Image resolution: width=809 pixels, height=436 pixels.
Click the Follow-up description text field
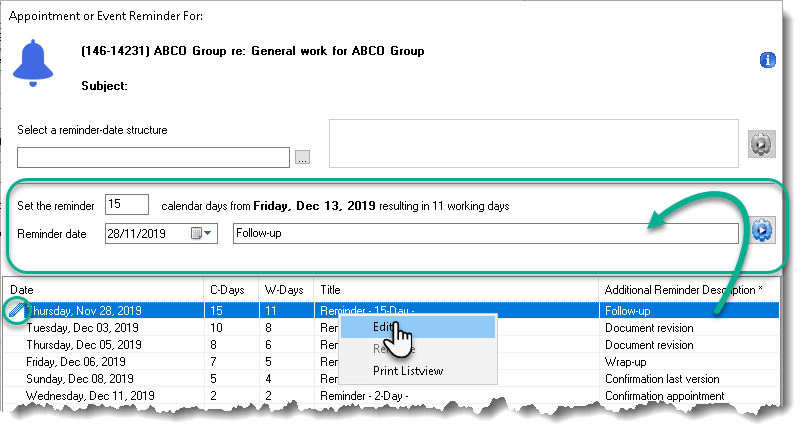tap(486, 233)
